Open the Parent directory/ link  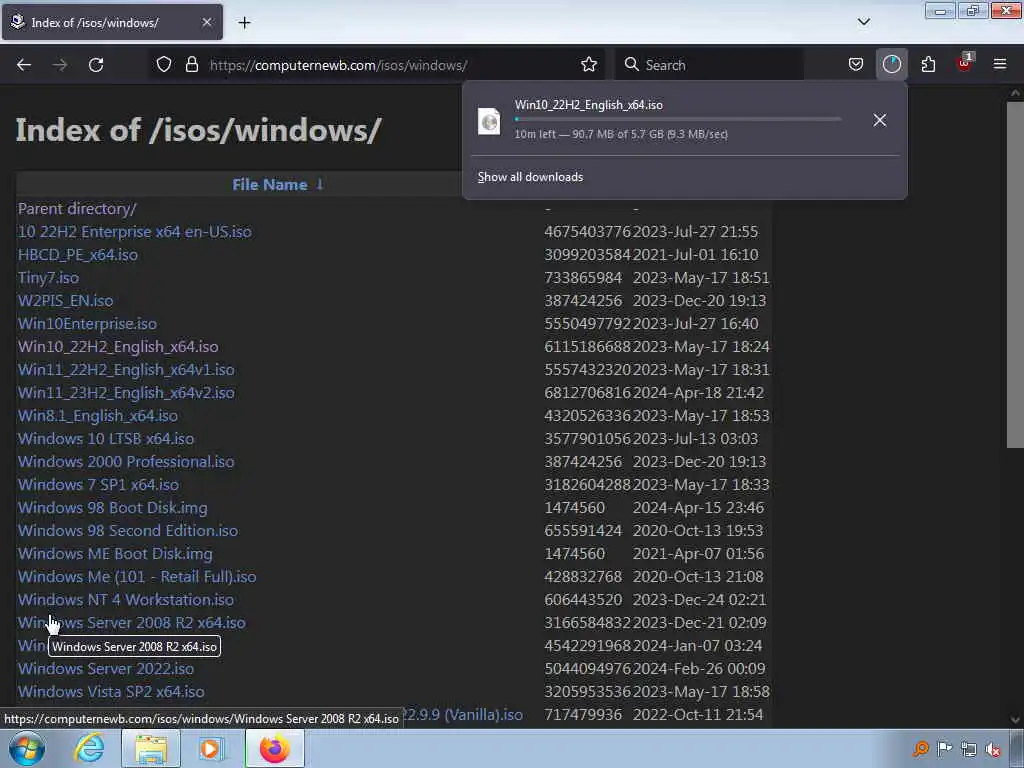[77, 209]
